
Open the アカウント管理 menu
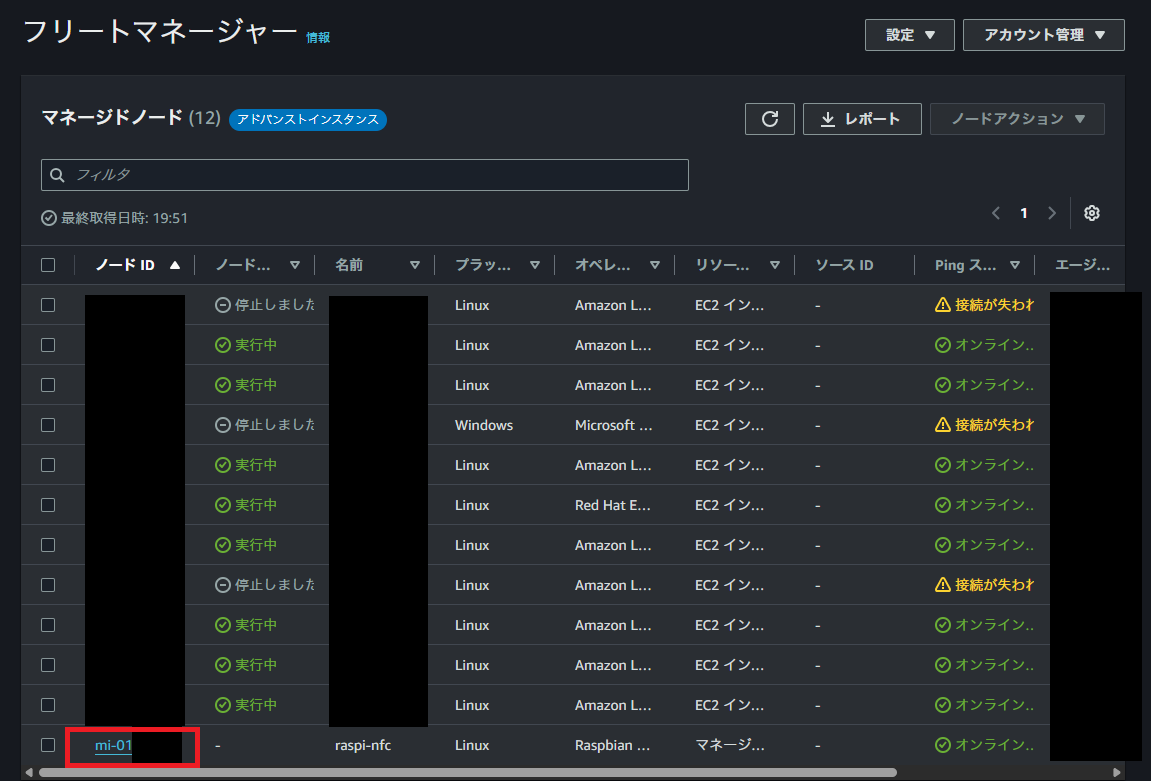[1043, 34]
